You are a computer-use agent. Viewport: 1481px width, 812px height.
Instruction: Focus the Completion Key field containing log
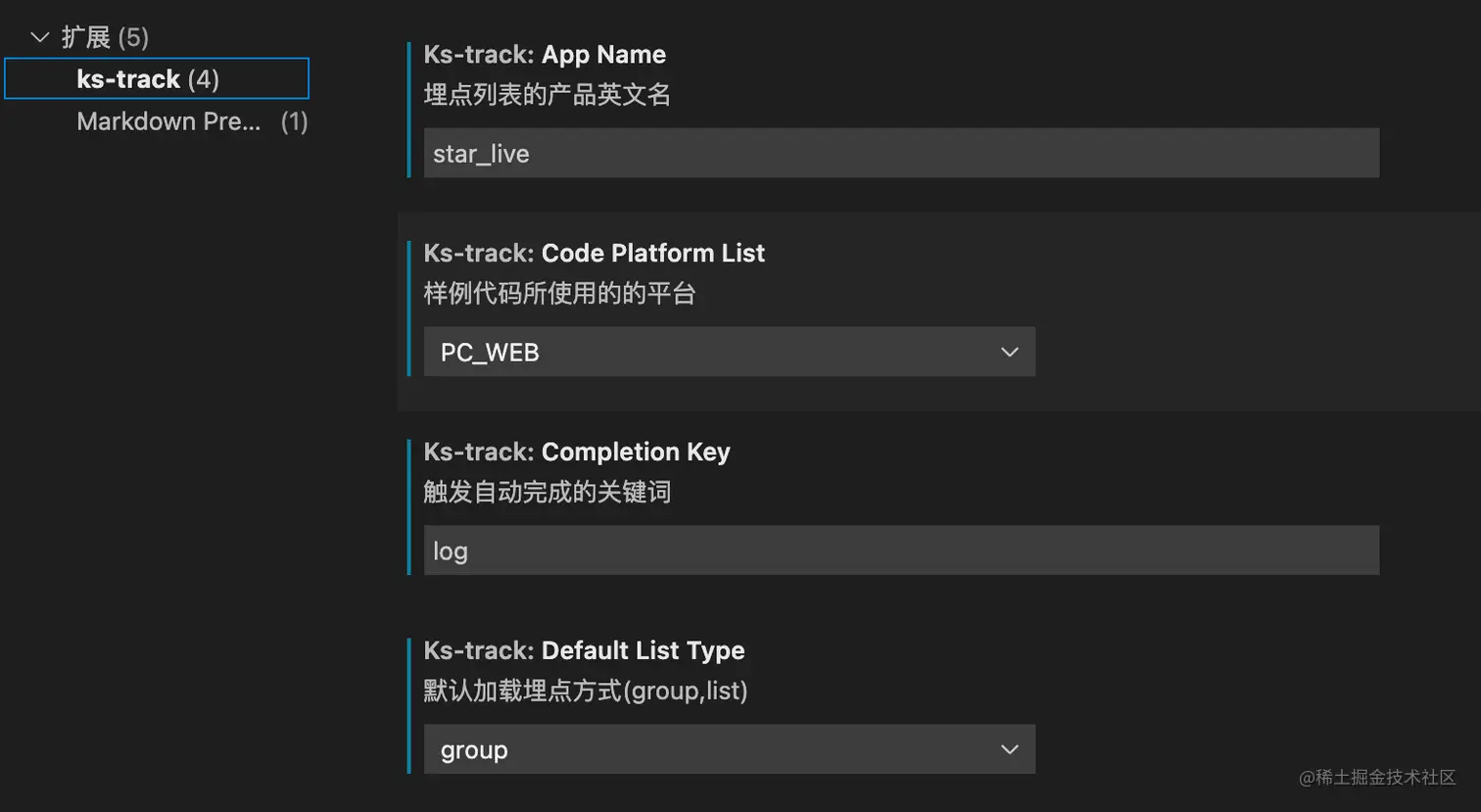pos(900,550)
